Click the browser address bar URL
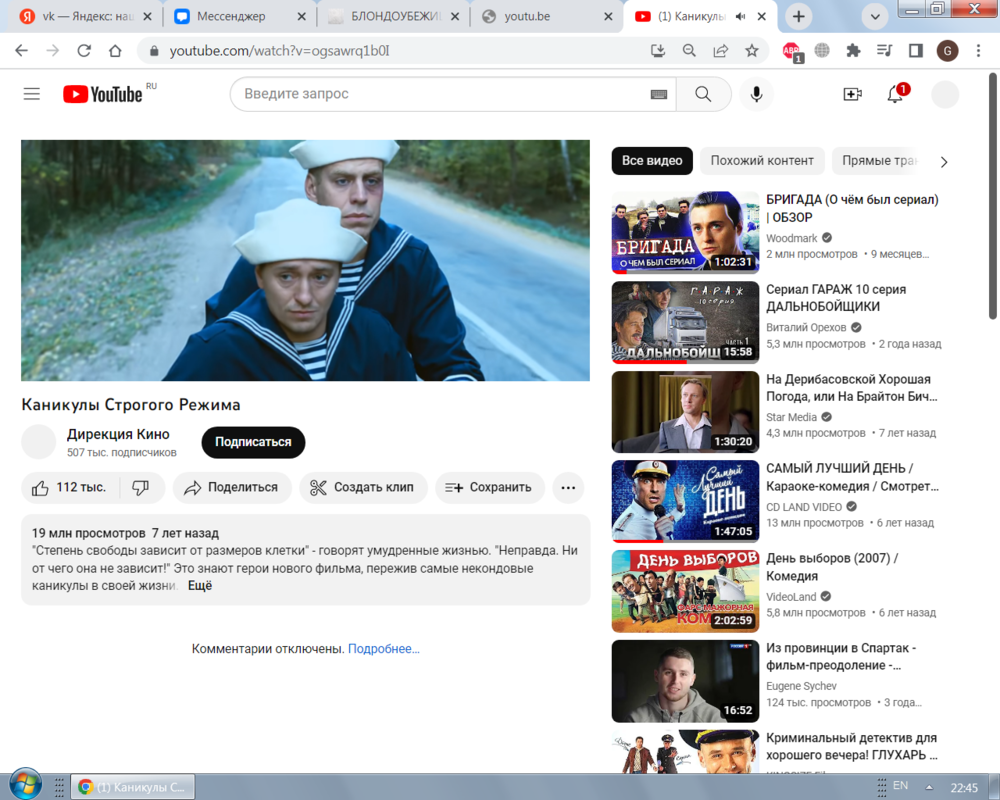1000x800 pixels. pos(279,51)
